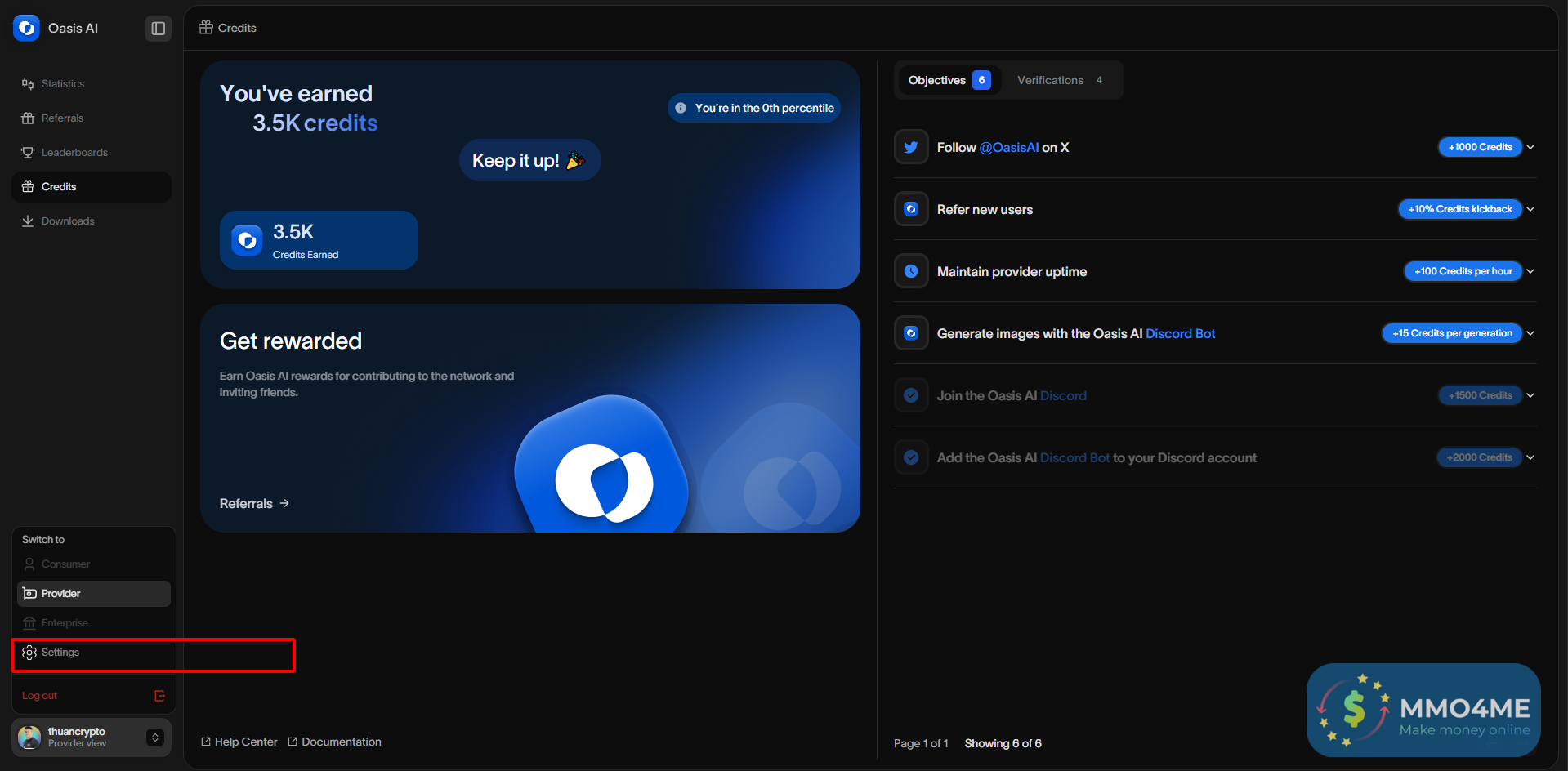Open Discord Bot link in Generate images row

point(1181,334)
